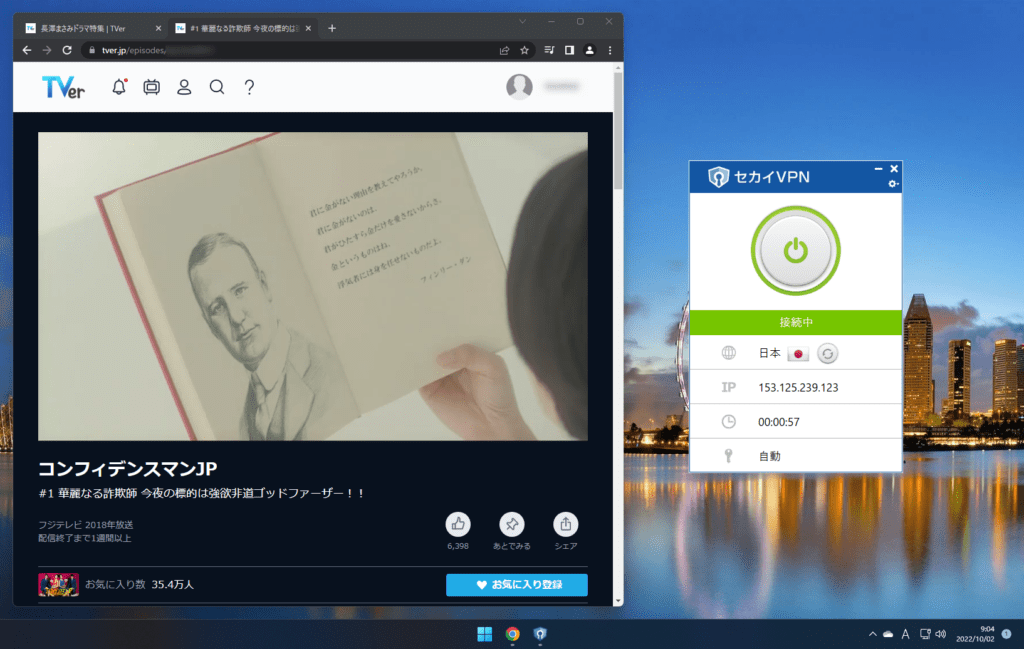Open a new Chrome tab
Viewport: 1024px width, 649px height.
tap(332, 28)
